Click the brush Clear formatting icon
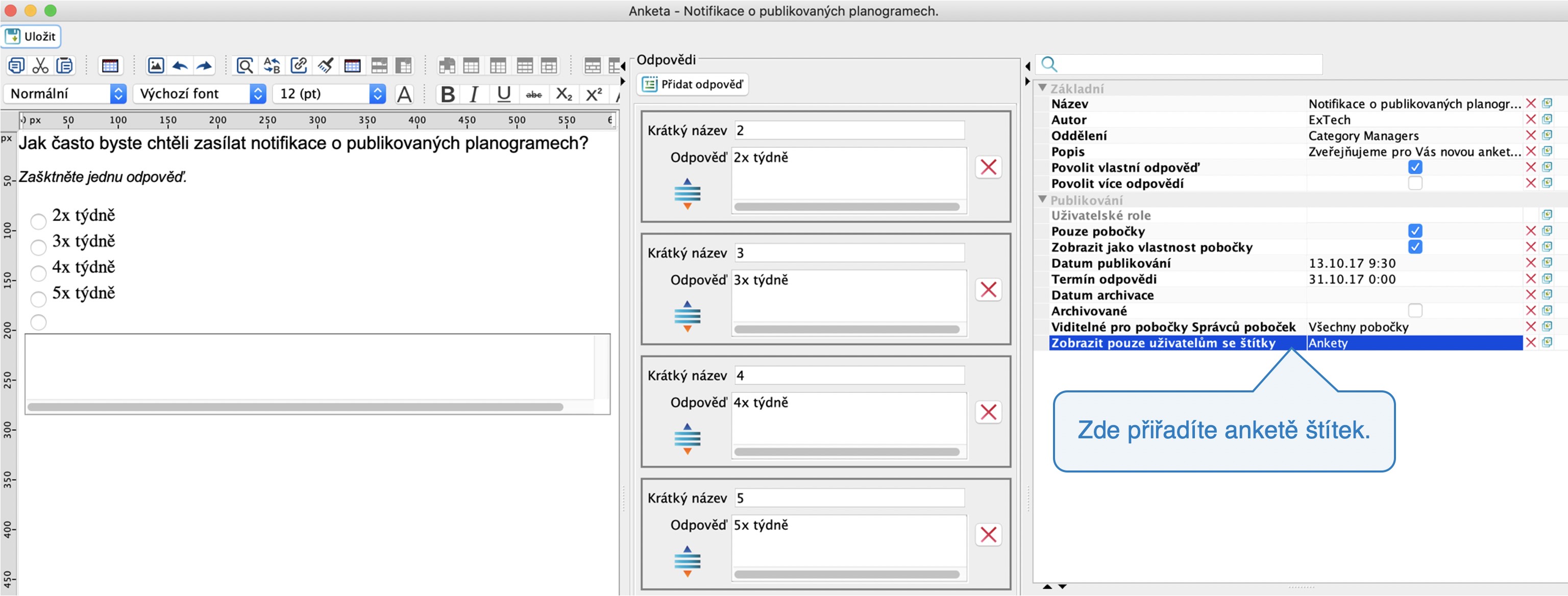This screenshot has width=1568, height=596. [x=325, y=65]
